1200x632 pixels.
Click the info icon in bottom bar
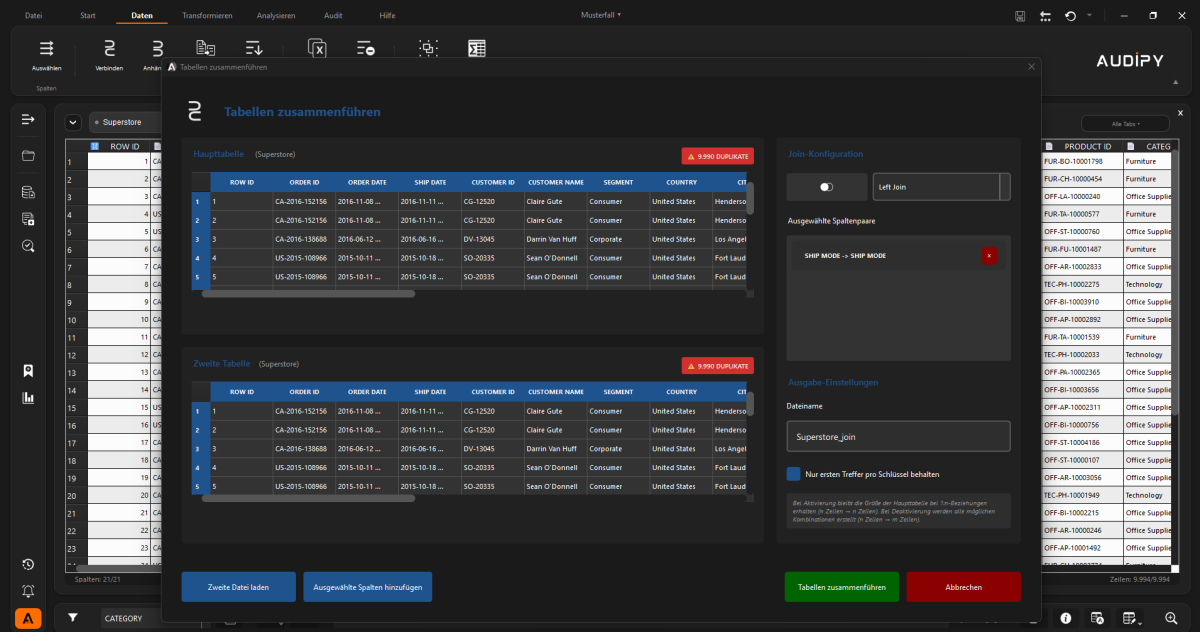1066,618
